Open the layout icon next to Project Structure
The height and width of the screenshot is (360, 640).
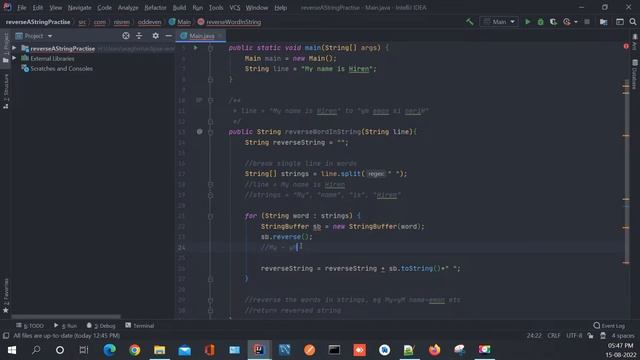click(x=619, y=22)
